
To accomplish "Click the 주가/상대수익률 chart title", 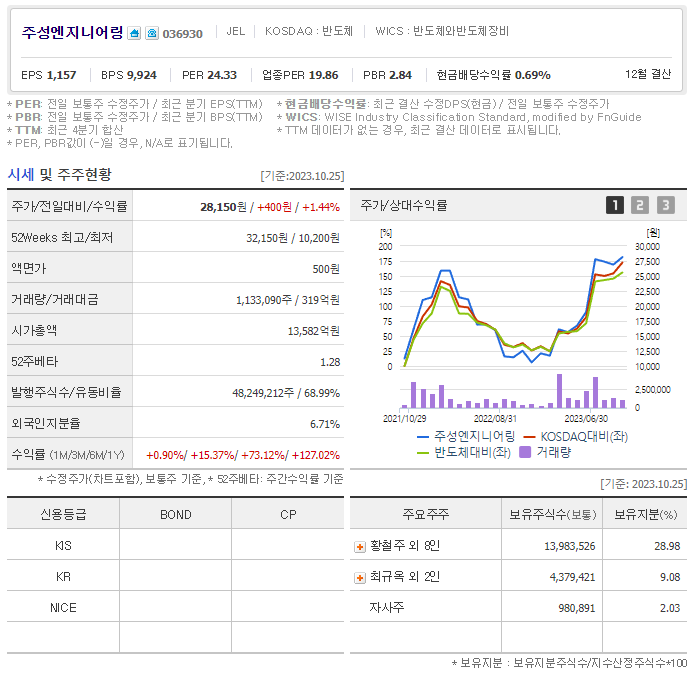I will [404, 205].
